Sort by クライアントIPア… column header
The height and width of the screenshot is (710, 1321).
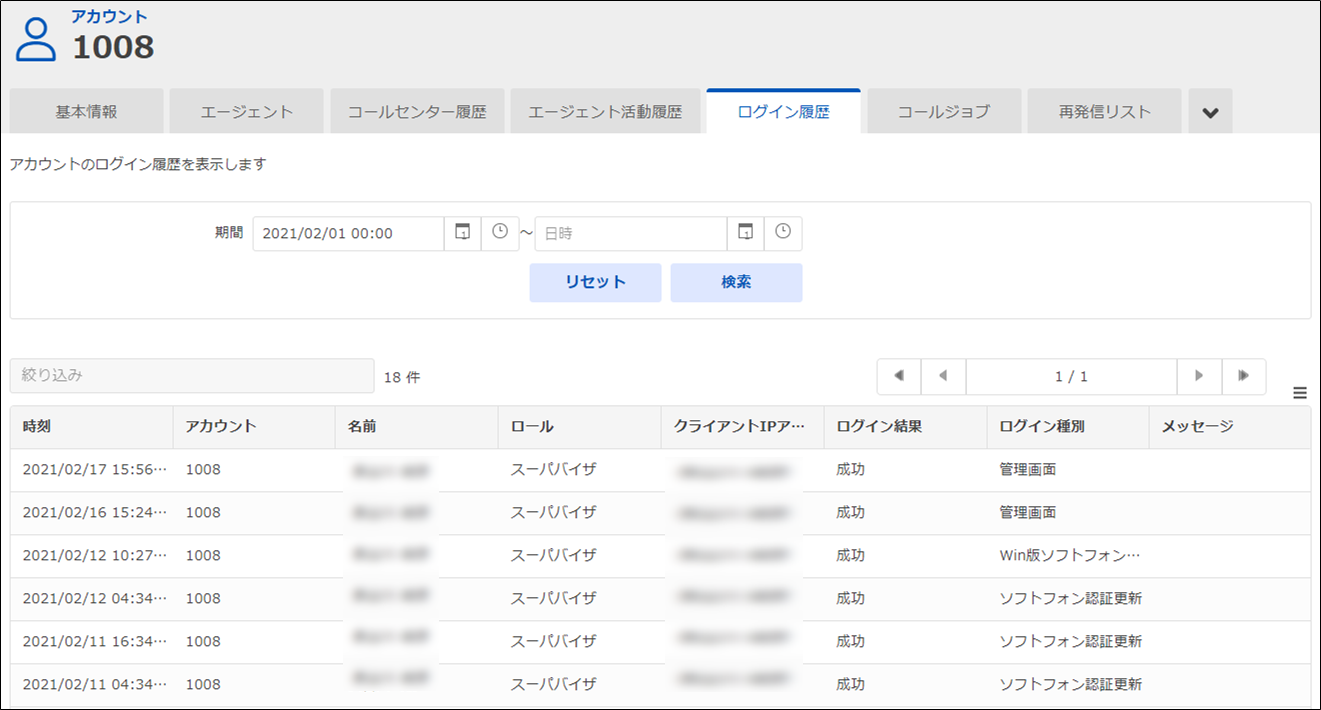point(742,426)
